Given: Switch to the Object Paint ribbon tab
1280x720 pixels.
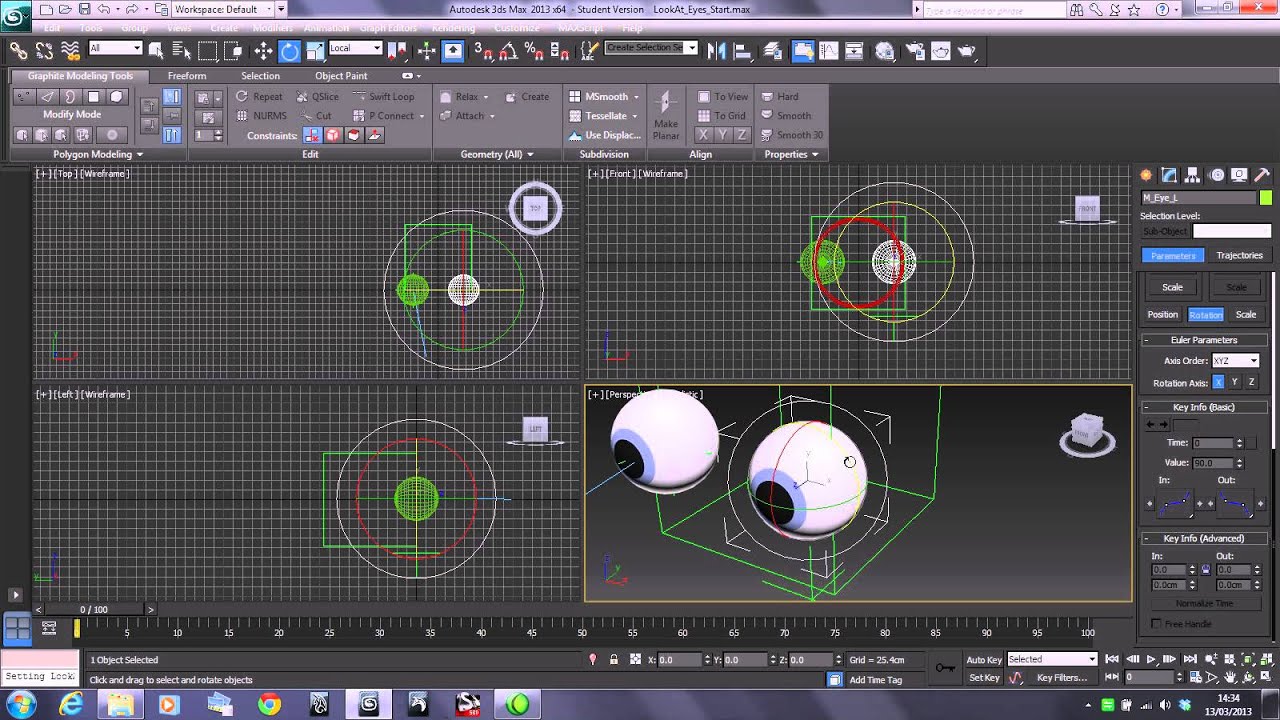Looking at the screenshot, I should [341, 76].
